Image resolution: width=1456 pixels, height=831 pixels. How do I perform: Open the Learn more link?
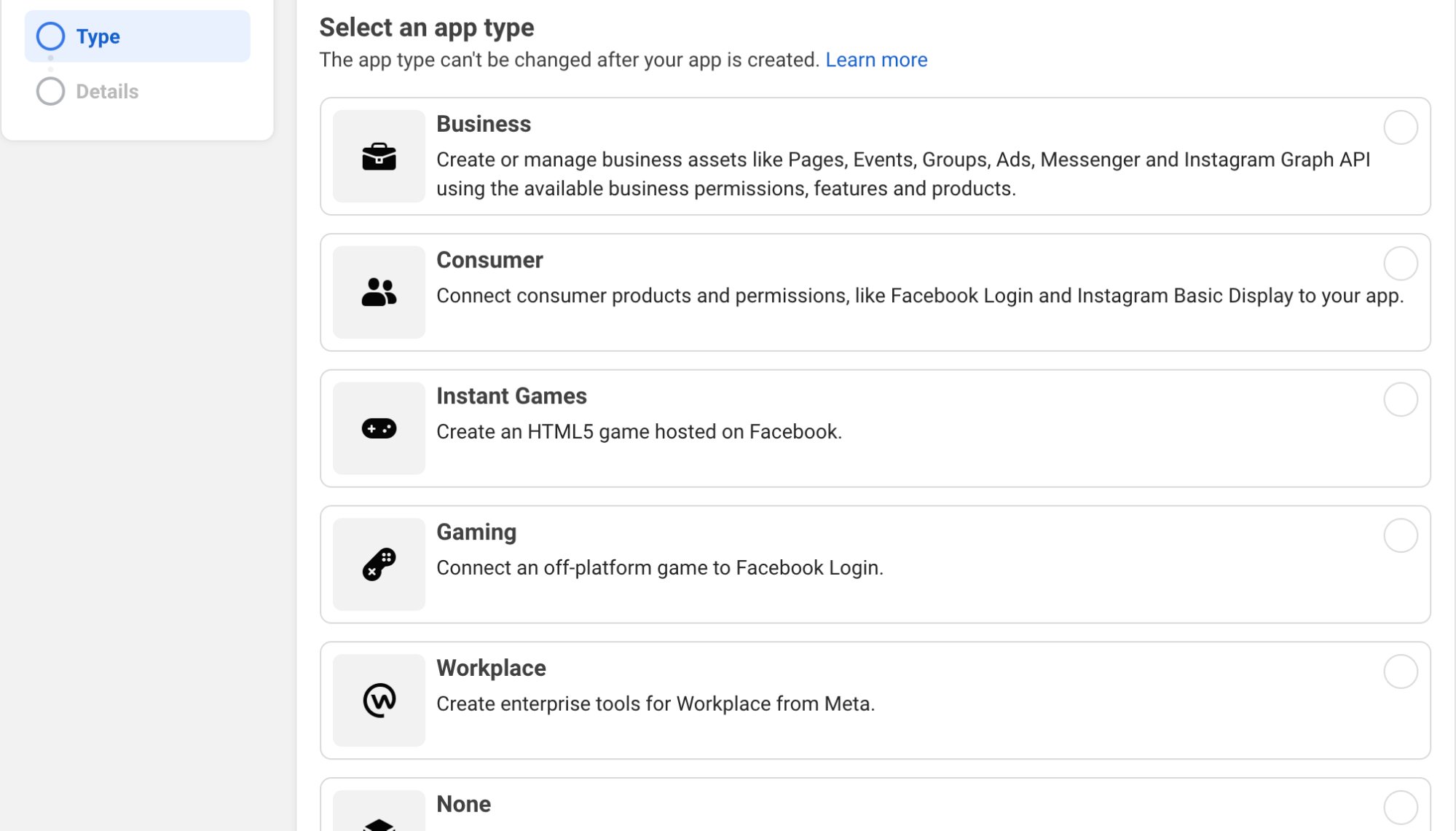pos(876,60)
